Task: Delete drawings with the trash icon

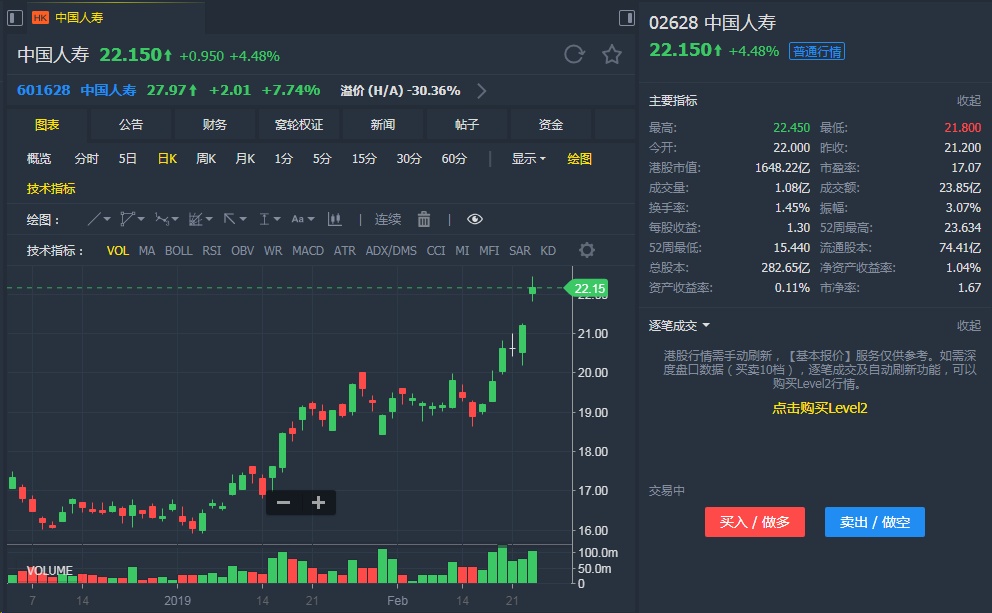Action: [x=424, y=219]
